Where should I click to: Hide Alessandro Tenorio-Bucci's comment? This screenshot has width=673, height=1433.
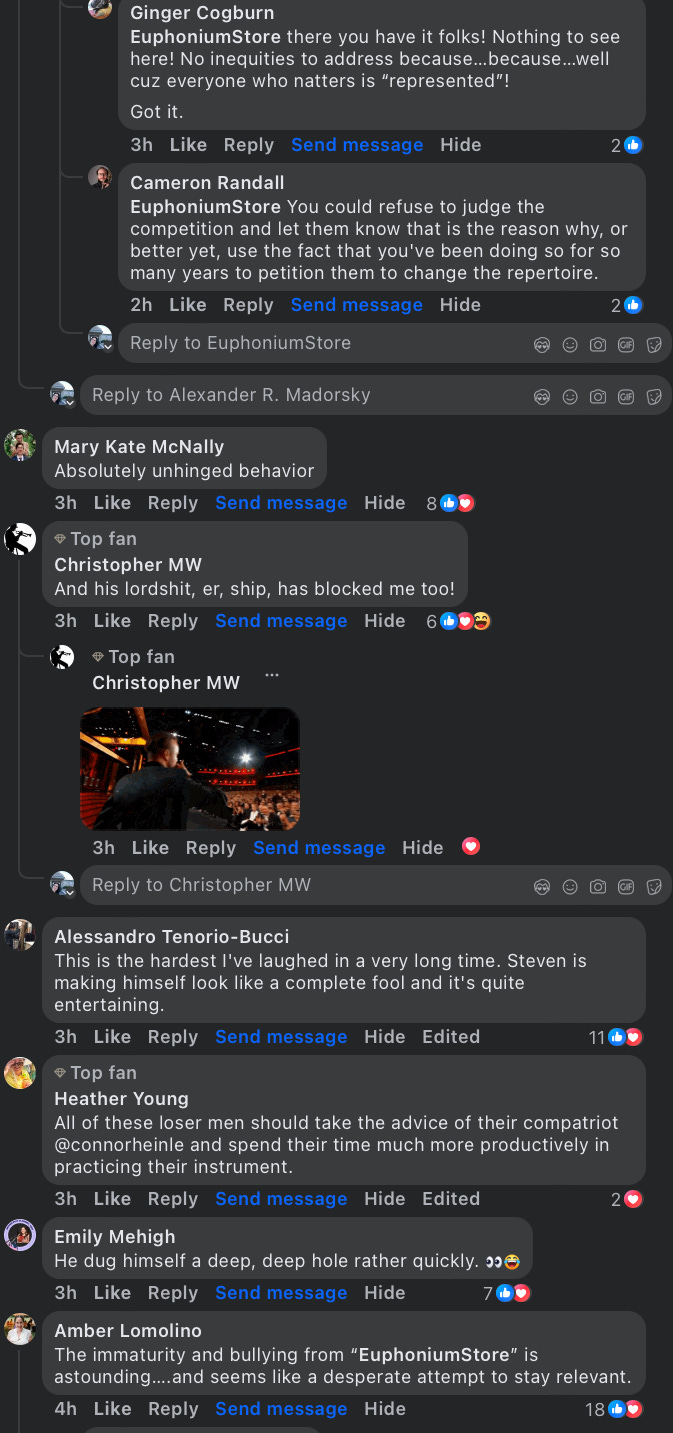coord(385,1037)
